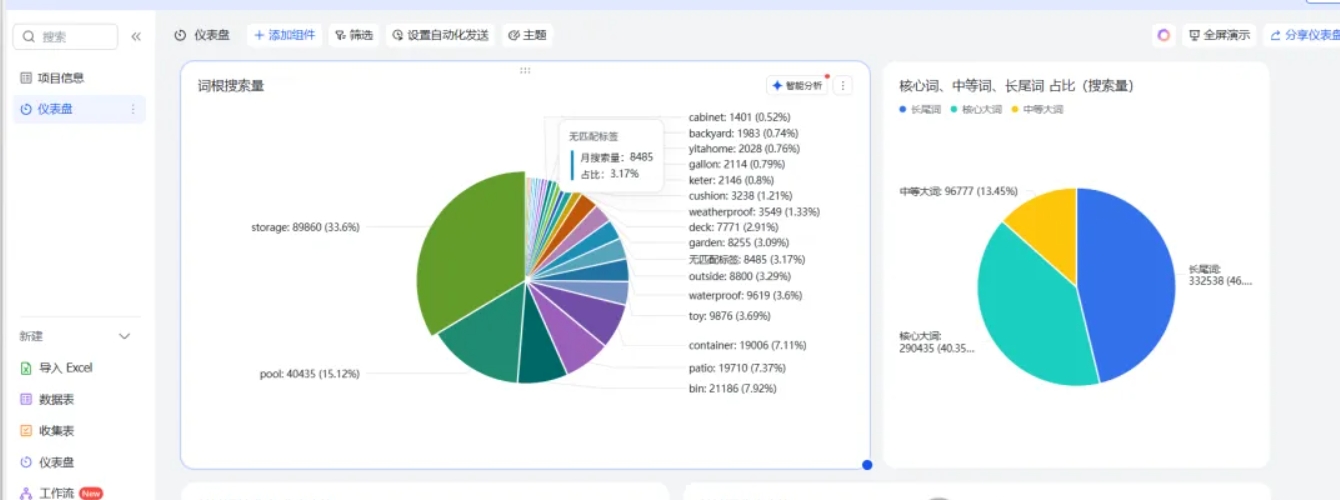Click the 项目信息 table icon in the sidebar

coord(26,78)
